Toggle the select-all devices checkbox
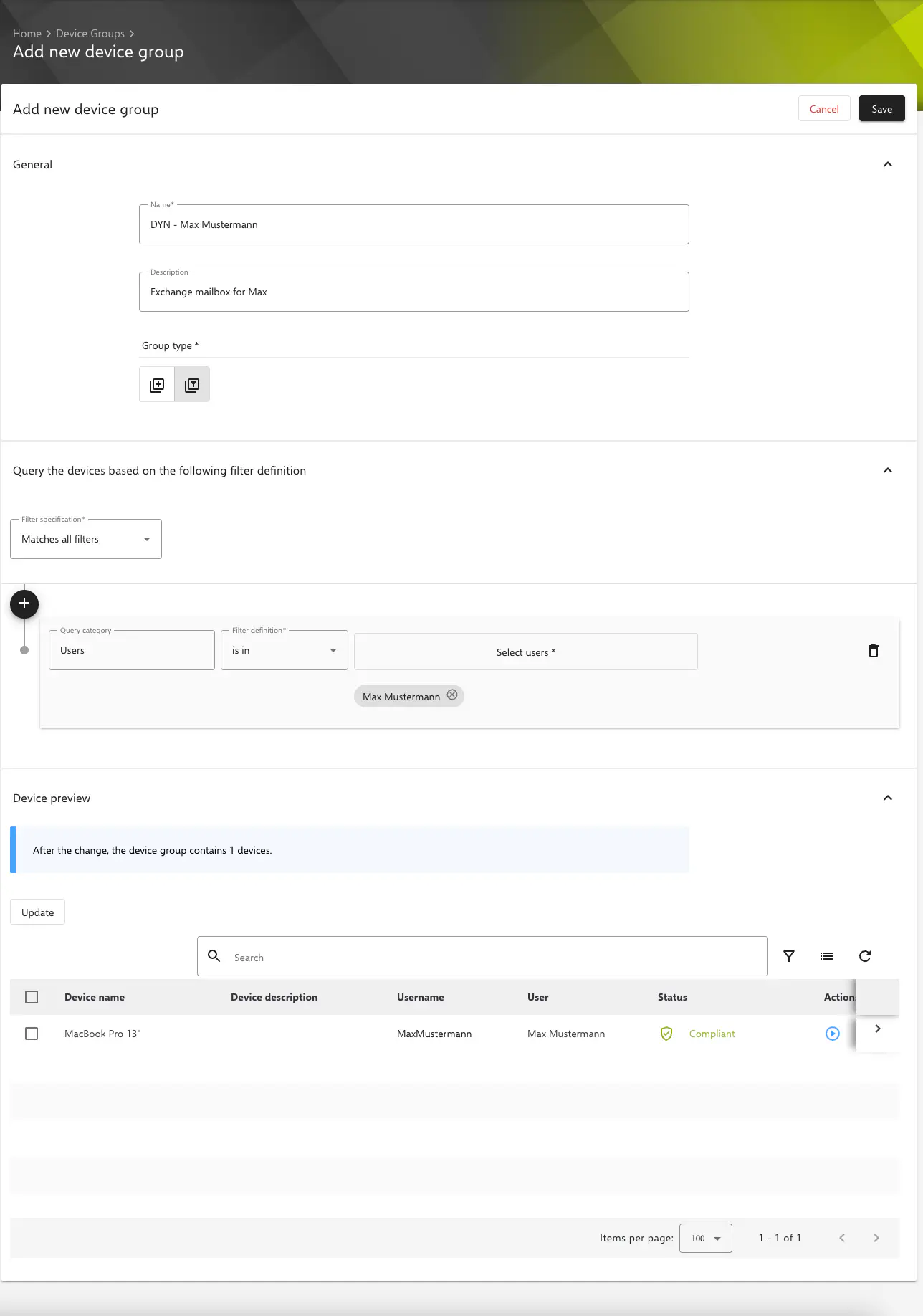Screen dimensions: 923x1316 32,997
